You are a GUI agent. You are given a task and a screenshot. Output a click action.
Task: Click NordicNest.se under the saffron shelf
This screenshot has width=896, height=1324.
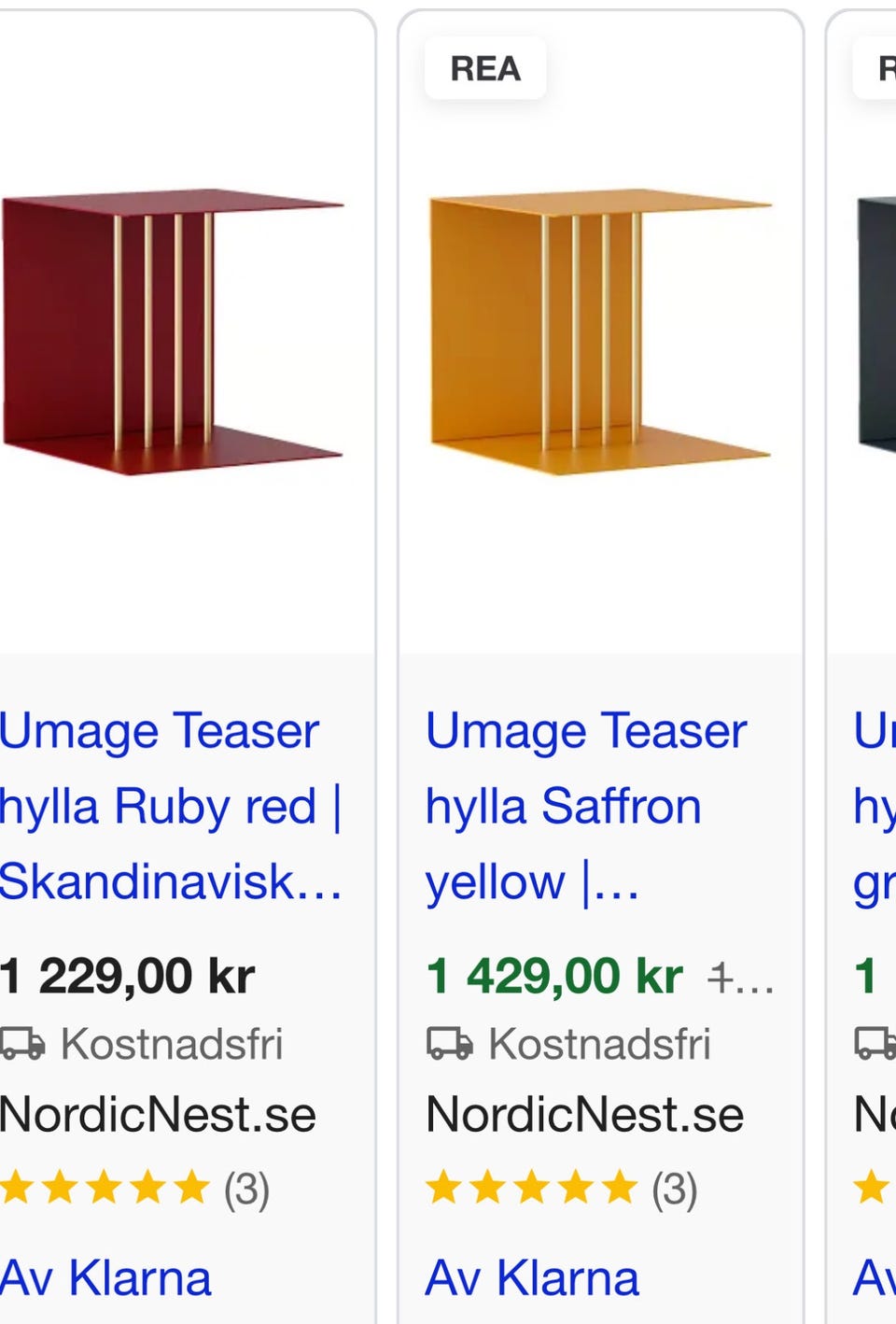(x=584, y=1115)
